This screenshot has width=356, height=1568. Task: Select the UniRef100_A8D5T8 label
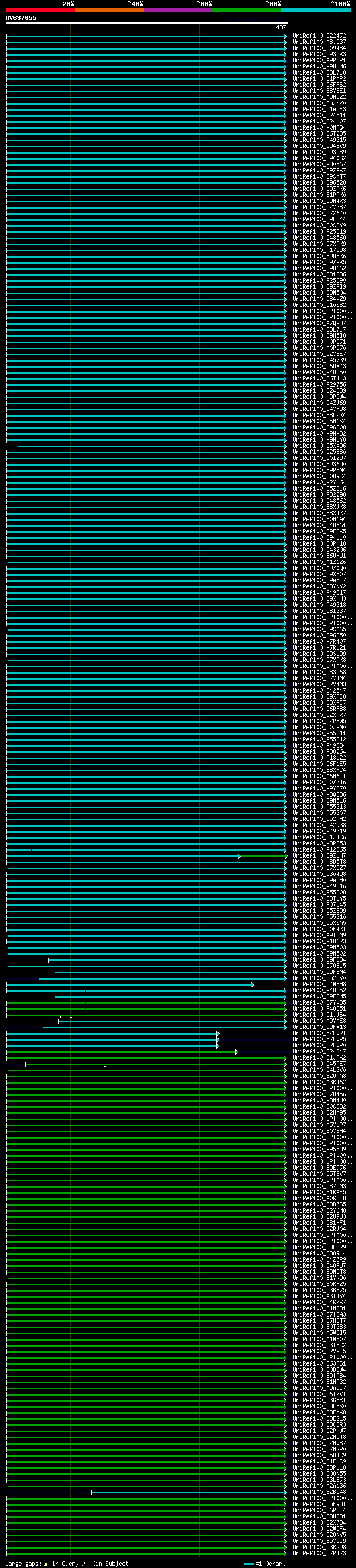(x=319, y=862)
